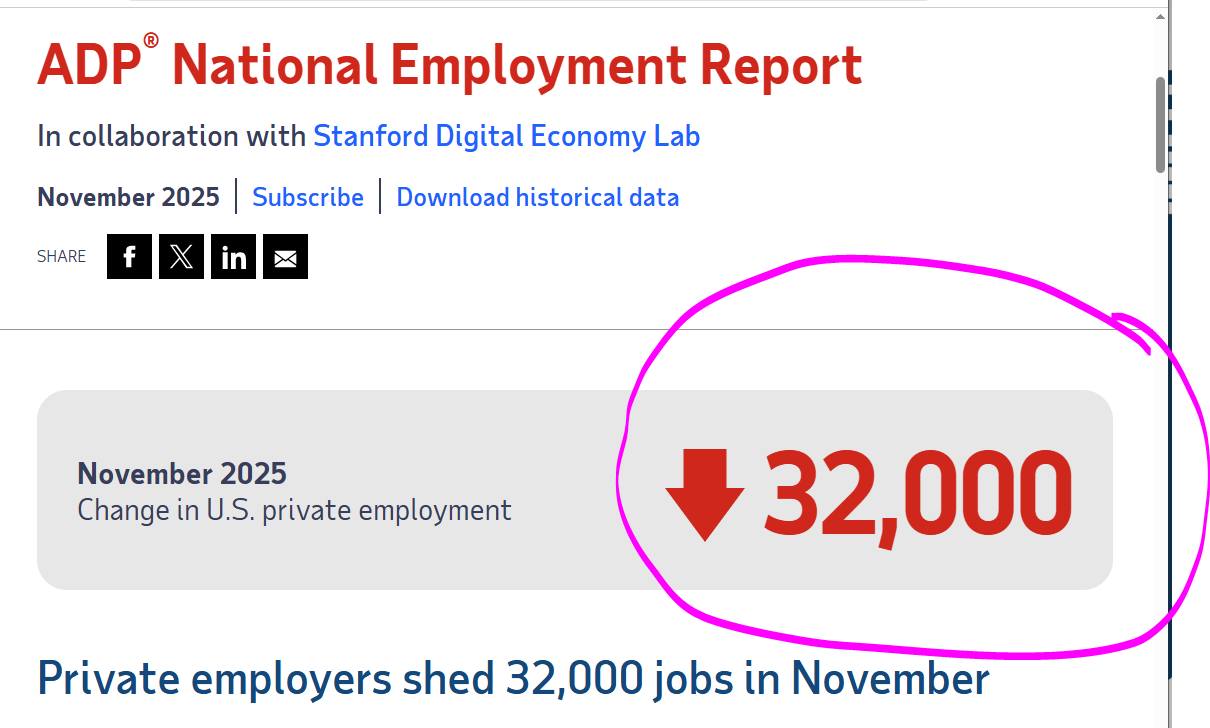Open Download historical data link

(538, 197)
